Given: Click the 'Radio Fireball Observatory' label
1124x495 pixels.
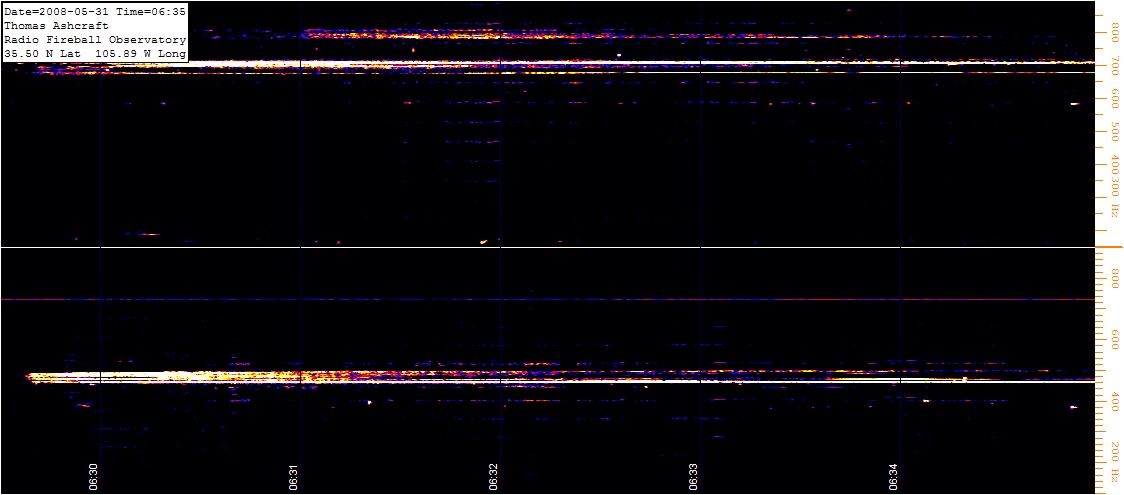Looking at the screenshot, I should (x=95, y=39).
